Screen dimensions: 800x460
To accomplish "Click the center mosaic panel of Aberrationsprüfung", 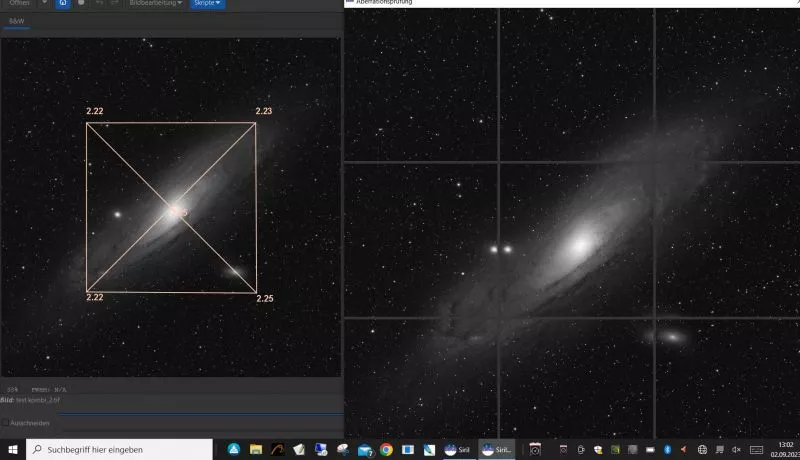I will click(577, 240).
